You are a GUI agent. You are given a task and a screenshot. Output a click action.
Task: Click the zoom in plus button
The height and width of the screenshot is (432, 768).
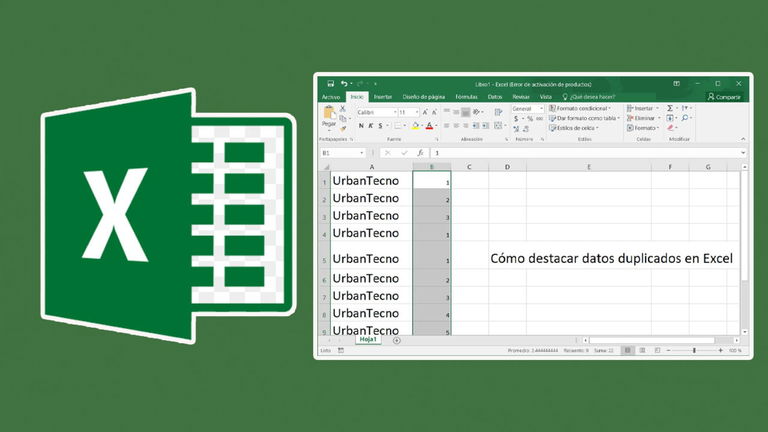coord(720,351)
